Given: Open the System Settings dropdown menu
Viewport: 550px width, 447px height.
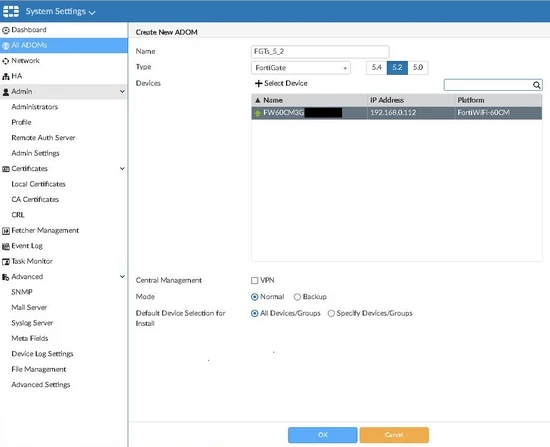Looking at the screenshot, I should 60,12.
